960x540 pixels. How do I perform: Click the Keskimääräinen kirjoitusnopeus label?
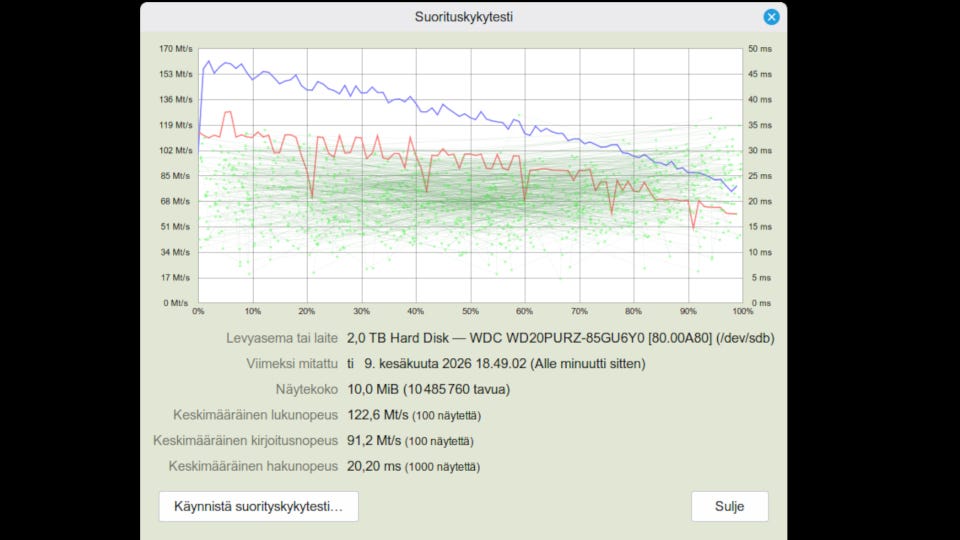click(x=246, y=441)
